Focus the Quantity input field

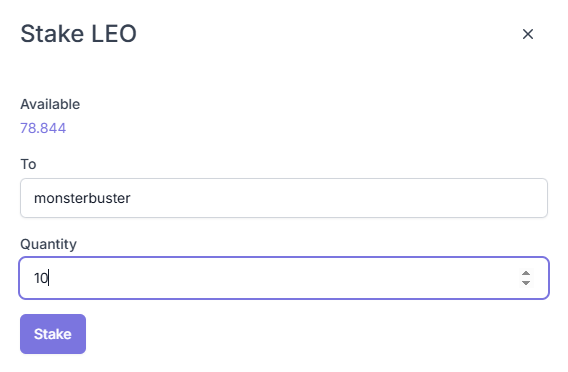(x=284, y=278)
